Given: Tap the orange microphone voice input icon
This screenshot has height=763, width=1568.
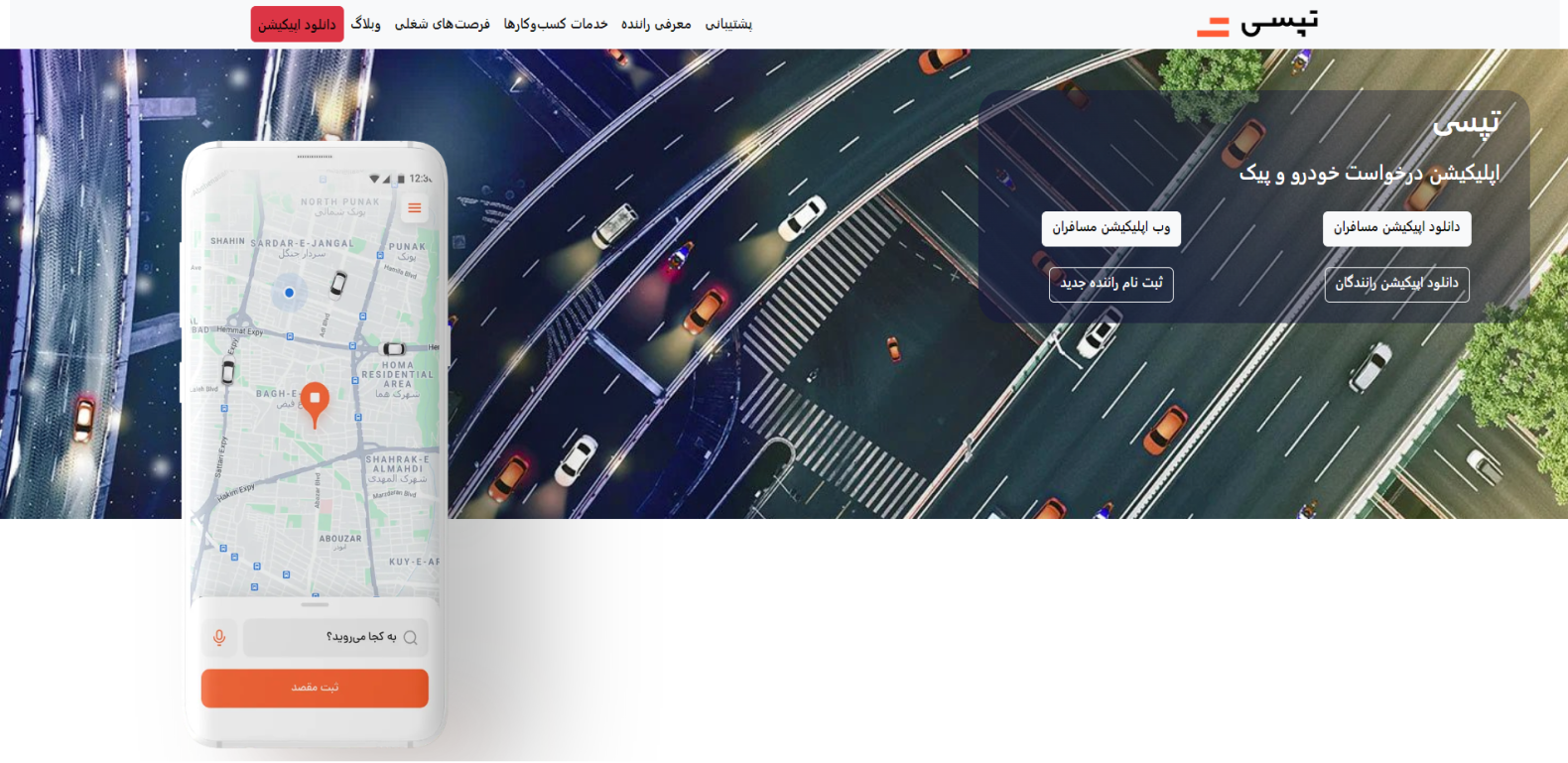Looking at the screenshot, I should (x=219, y=637).
